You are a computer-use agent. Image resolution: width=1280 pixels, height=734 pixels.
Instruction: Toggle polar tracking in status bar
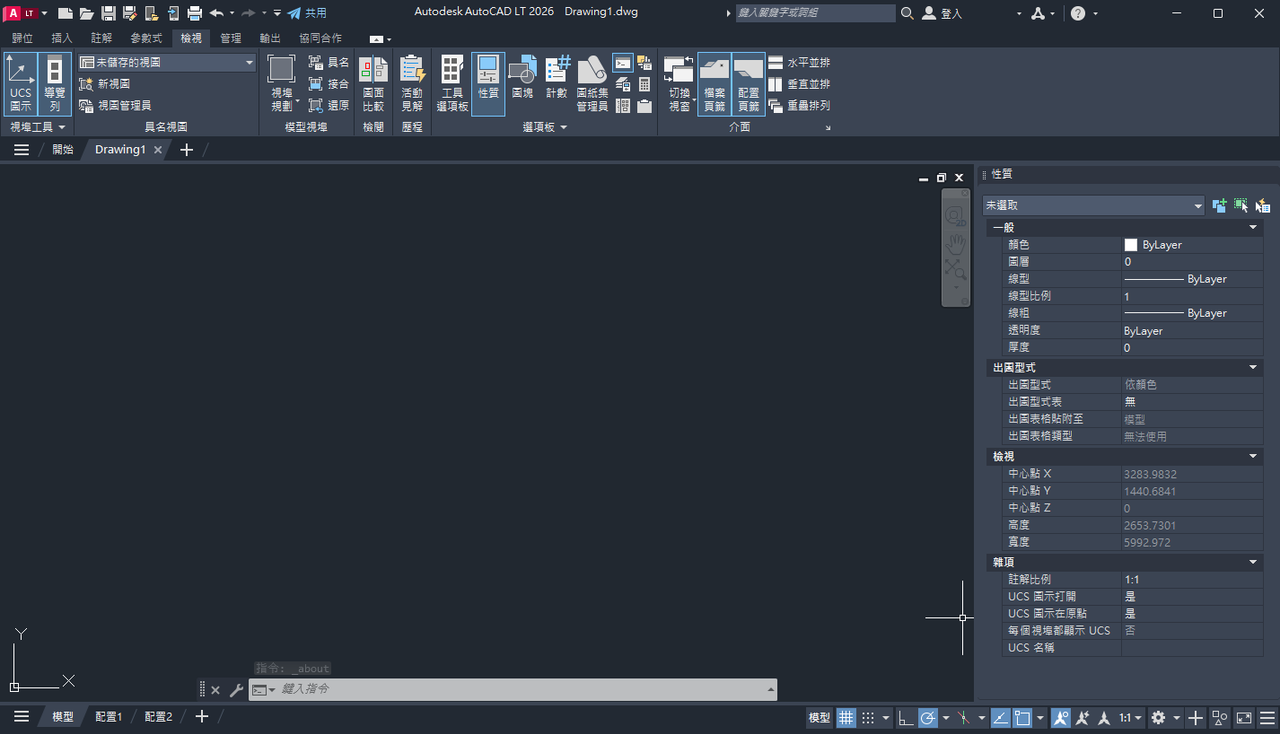928,717
